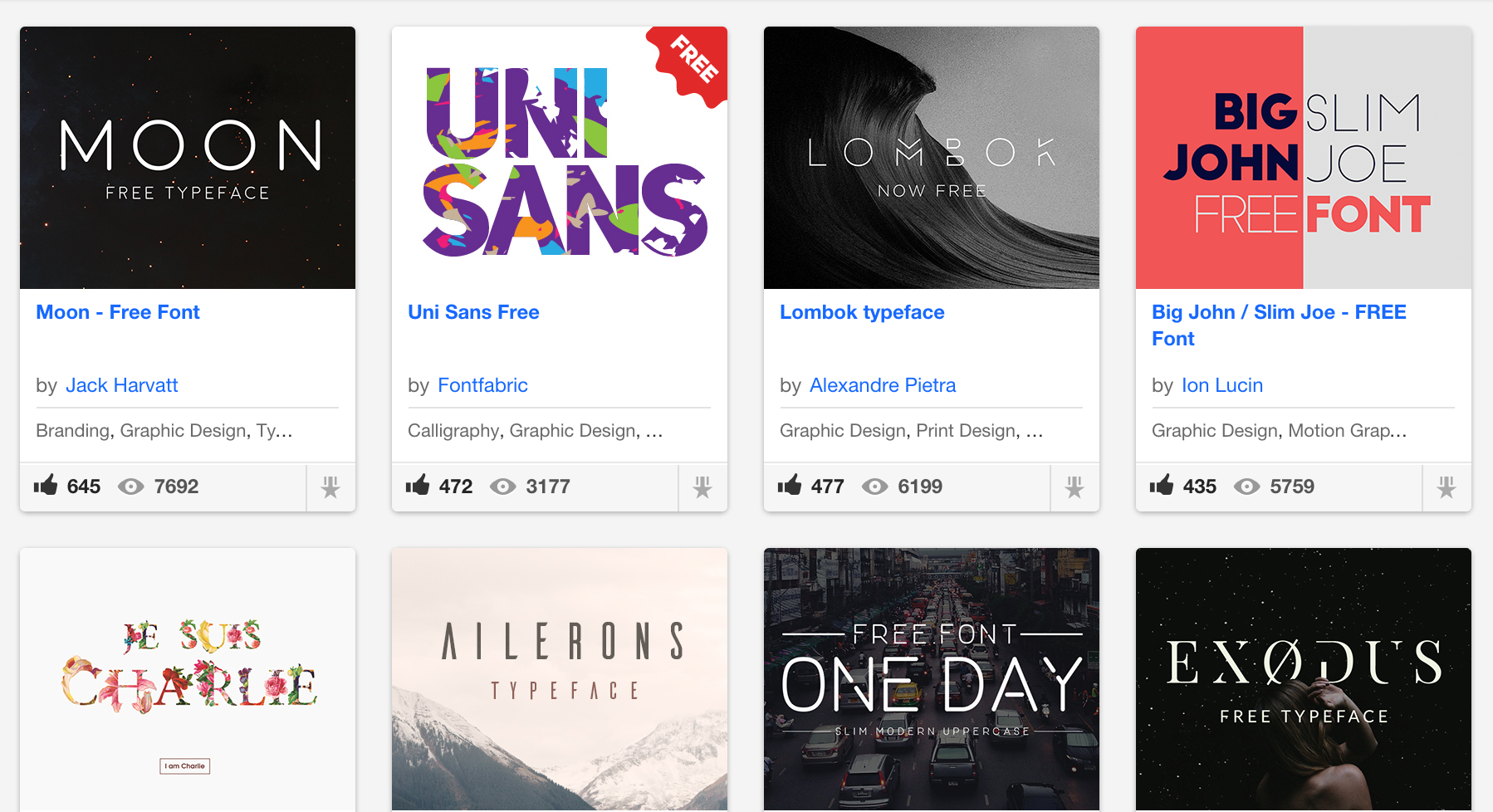Viewport: 1493px width, 812px height.
Task: Click the 5759 views count on Big John card
Action: 1292,487
